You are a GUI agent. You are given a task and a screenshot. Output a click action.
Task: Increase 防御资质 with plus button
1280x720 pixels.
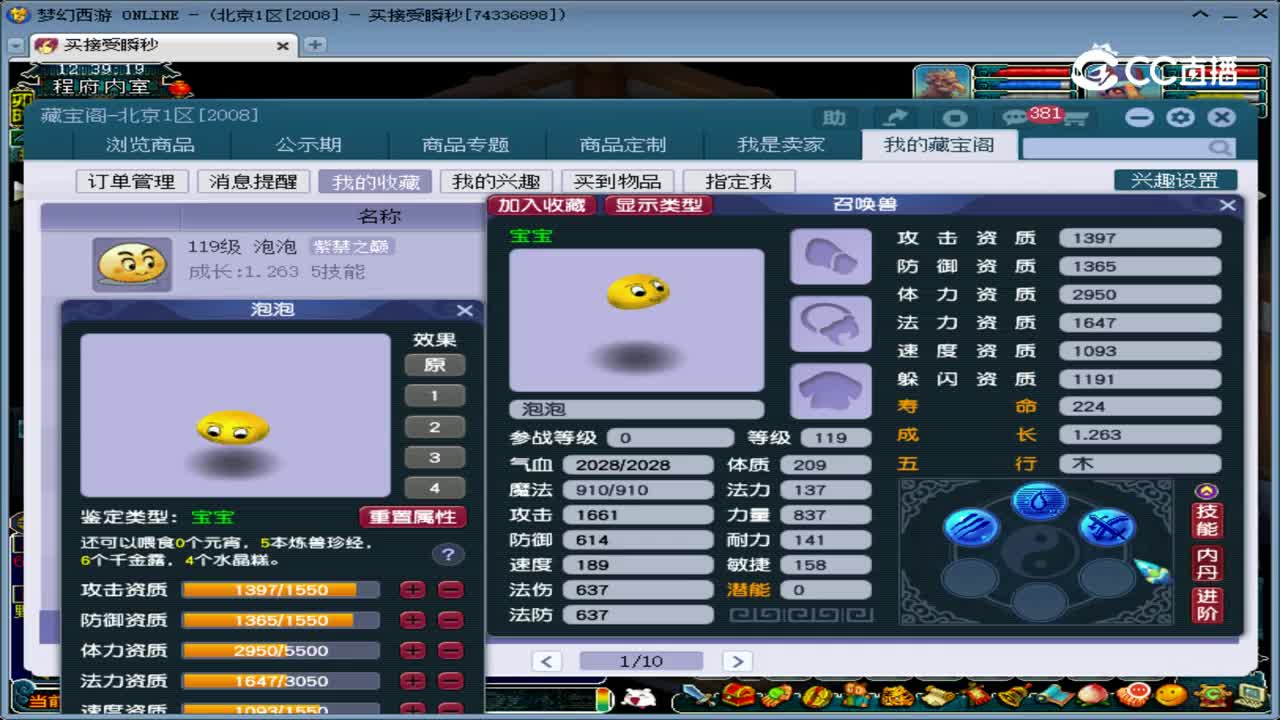tap(413, 620)
